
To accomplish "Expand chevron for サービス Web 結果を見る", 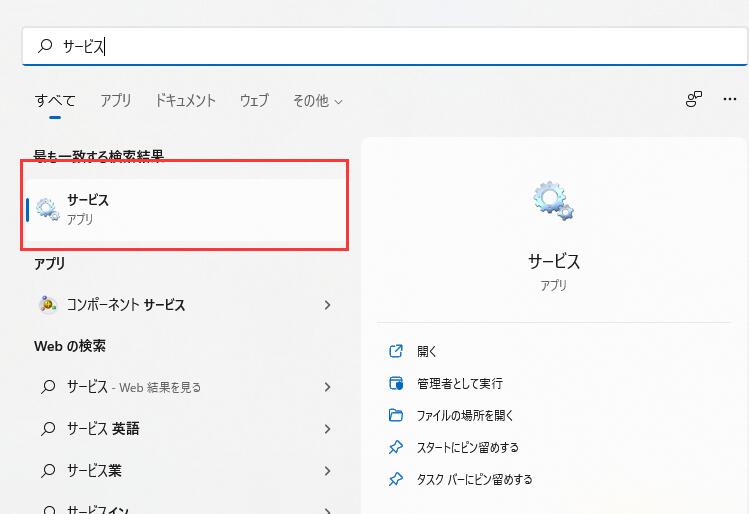I will [327, 387].
